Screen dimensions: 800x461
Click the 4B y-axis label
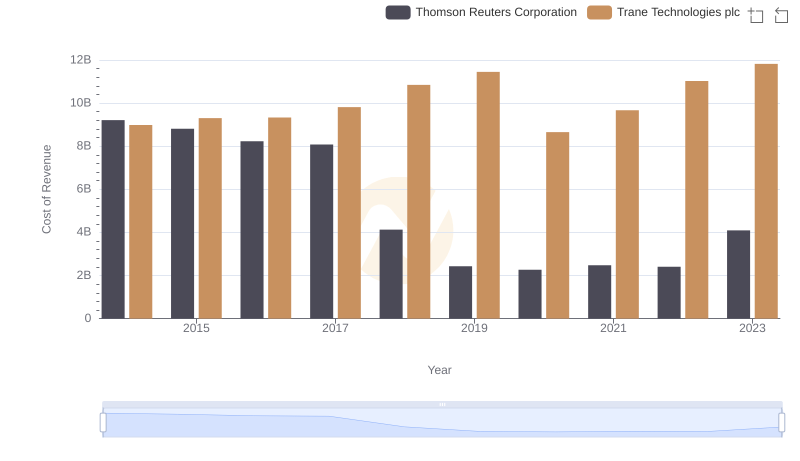pyautogui.click(x=84, y=232)
